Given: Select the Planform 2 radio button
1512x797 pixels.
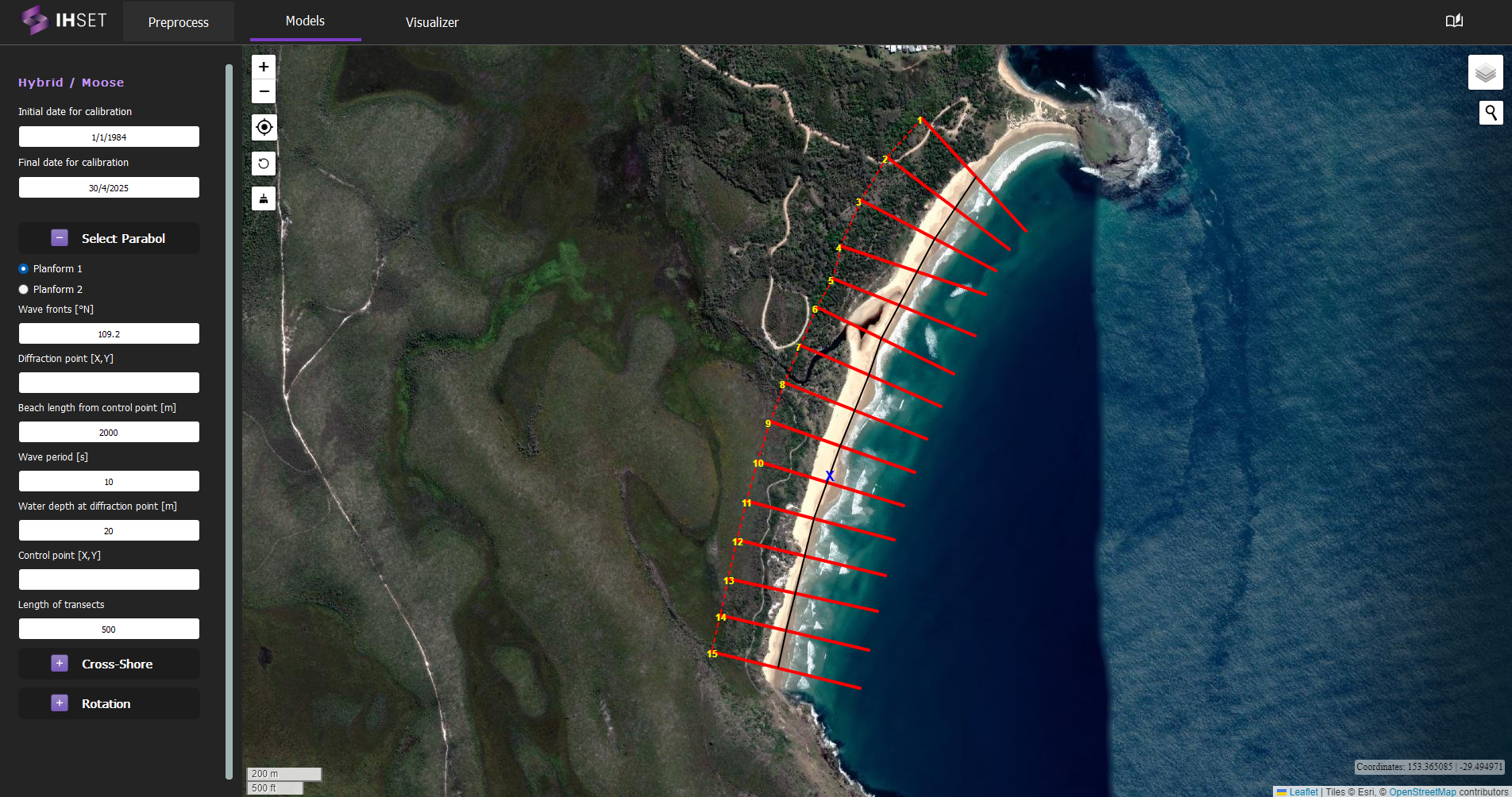Looking at the screenshot, I should 24,290.
